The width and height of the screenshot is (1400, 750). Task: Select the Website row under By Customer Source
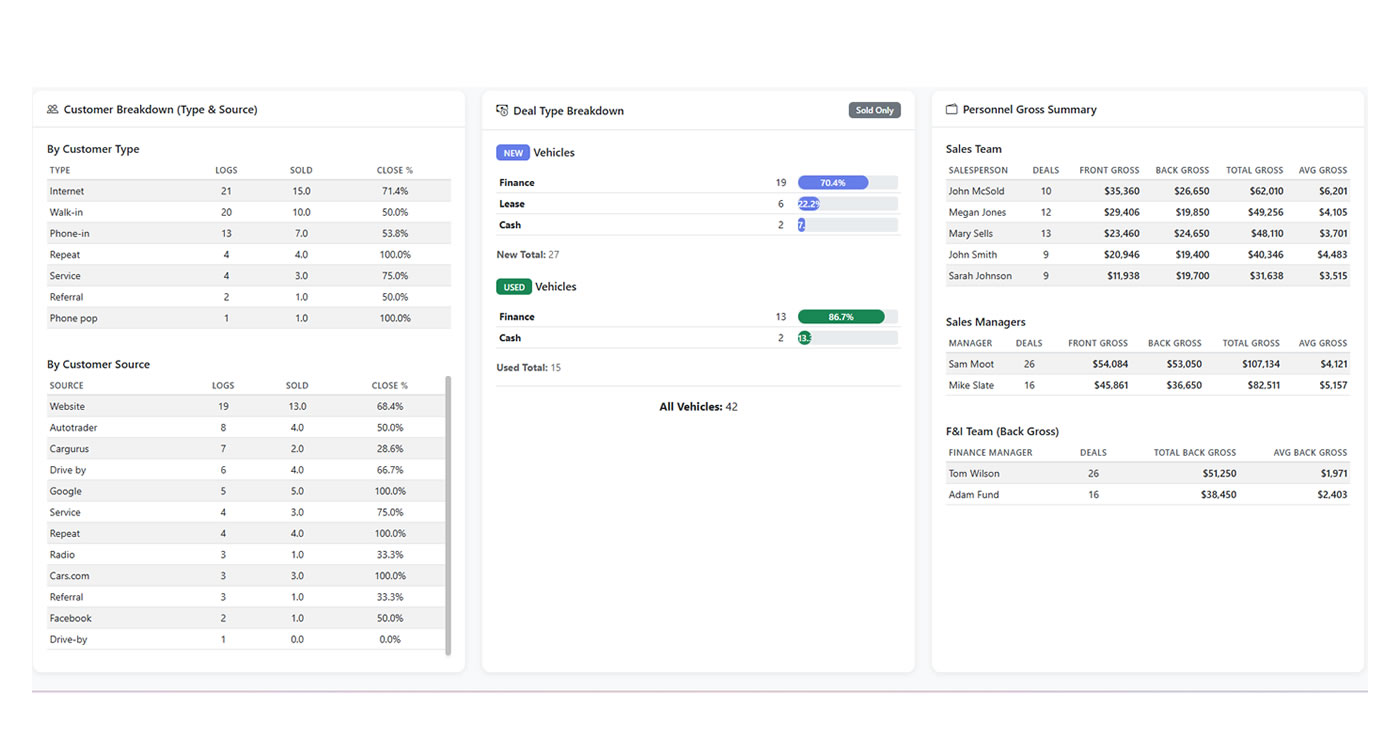coord(150,406)
